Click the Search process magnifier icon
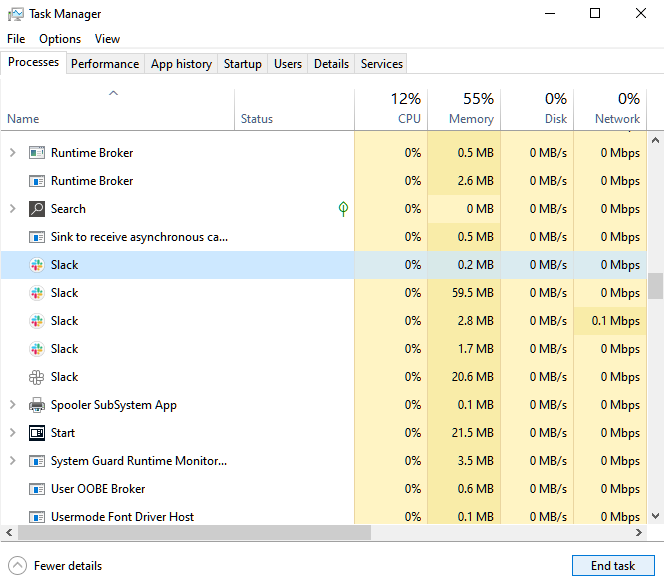 point(37,209)
